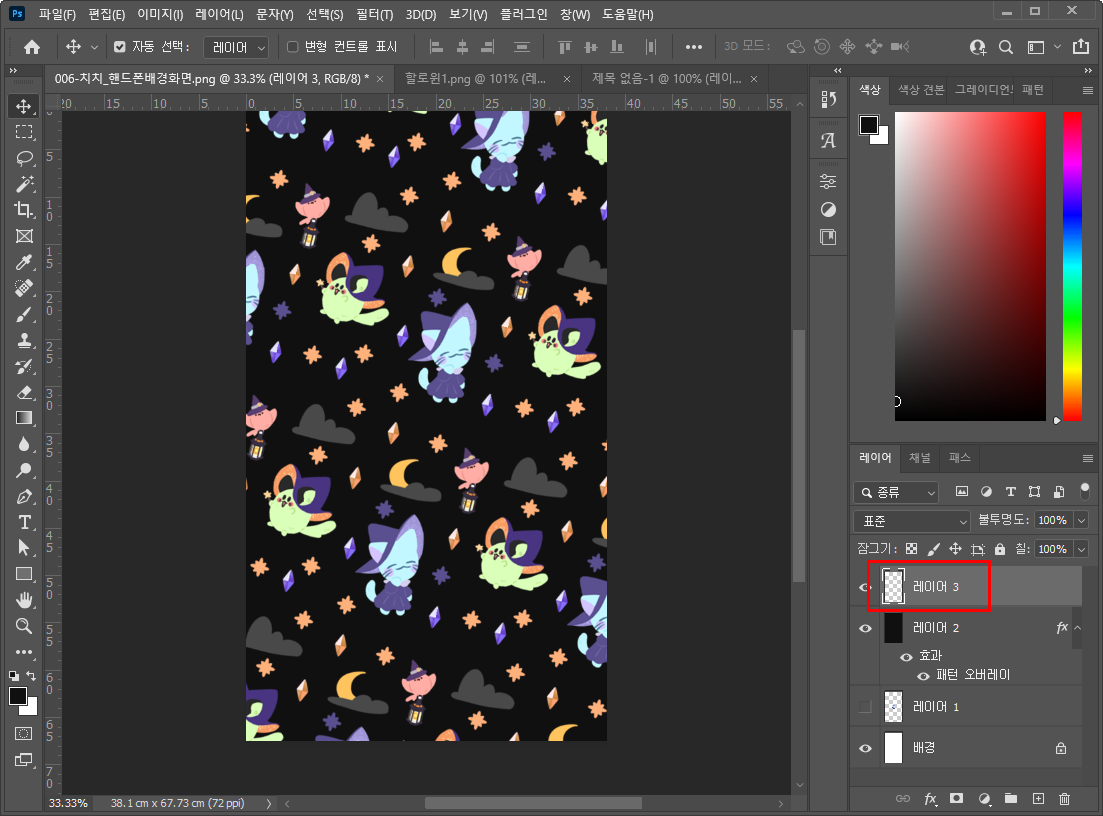Select the Gradient tool

(x=24, y=419)
